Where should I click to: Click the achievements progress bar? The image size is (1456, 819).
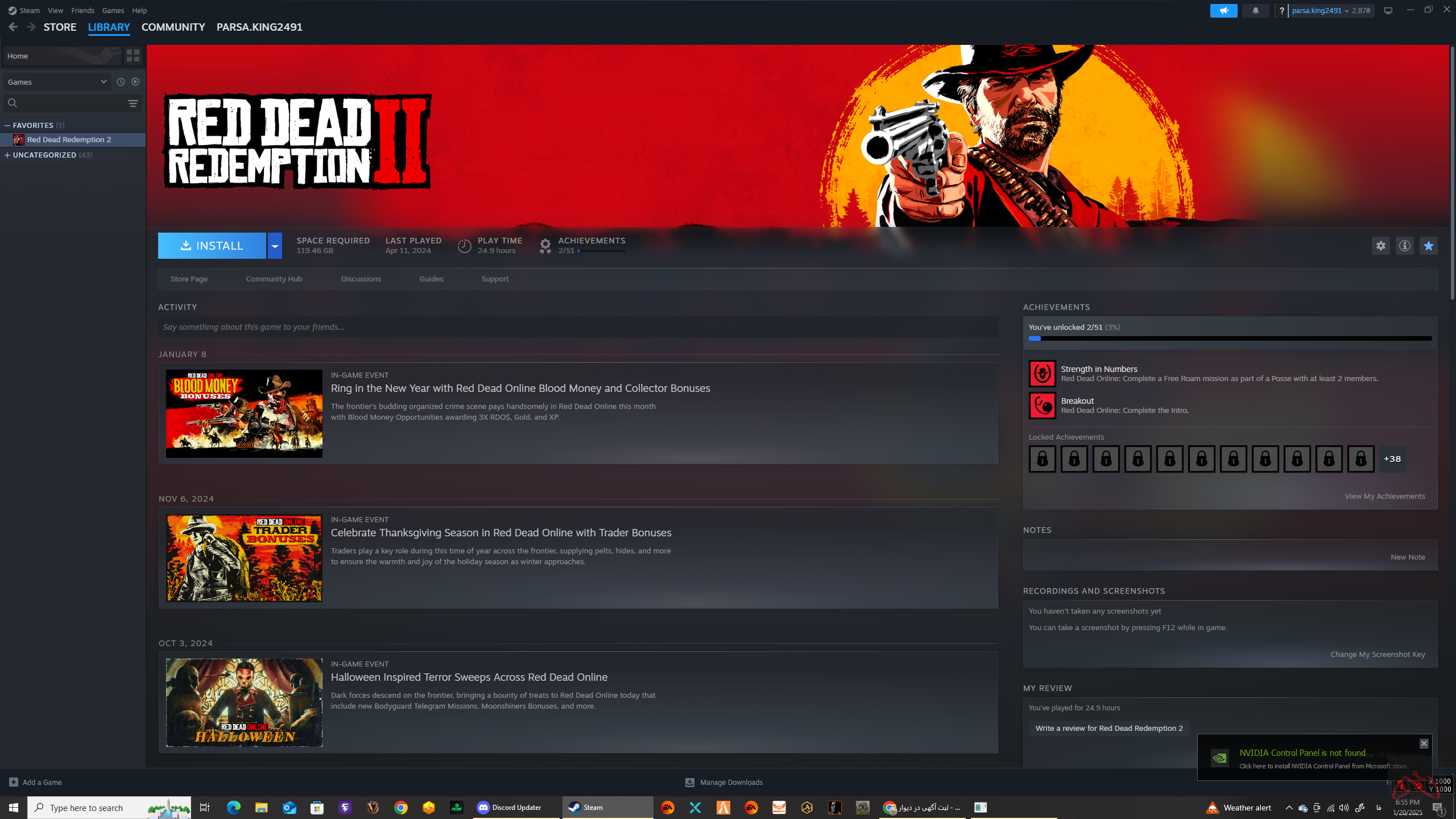point(1230,338)
